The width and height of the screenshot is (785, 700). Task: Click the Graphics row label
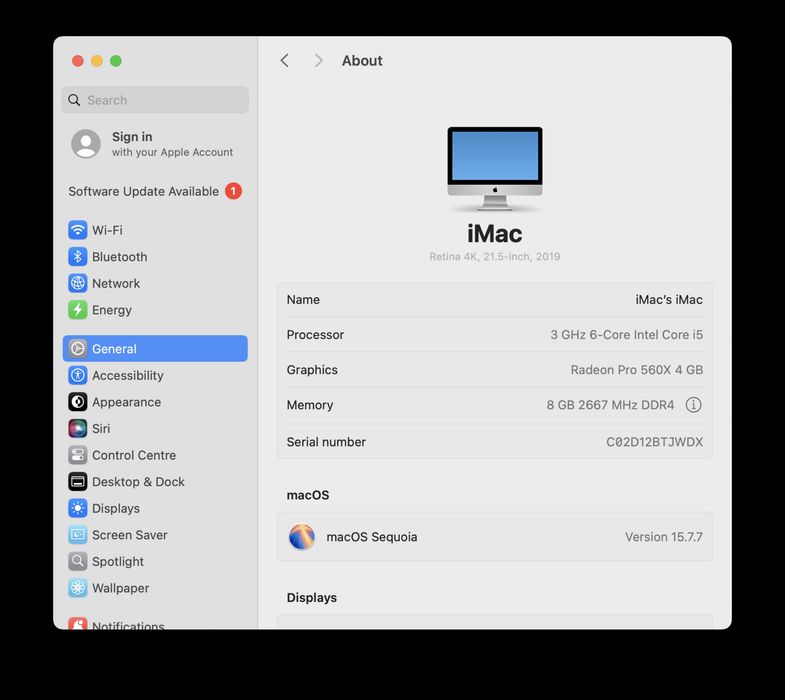(x=312, y=370)
